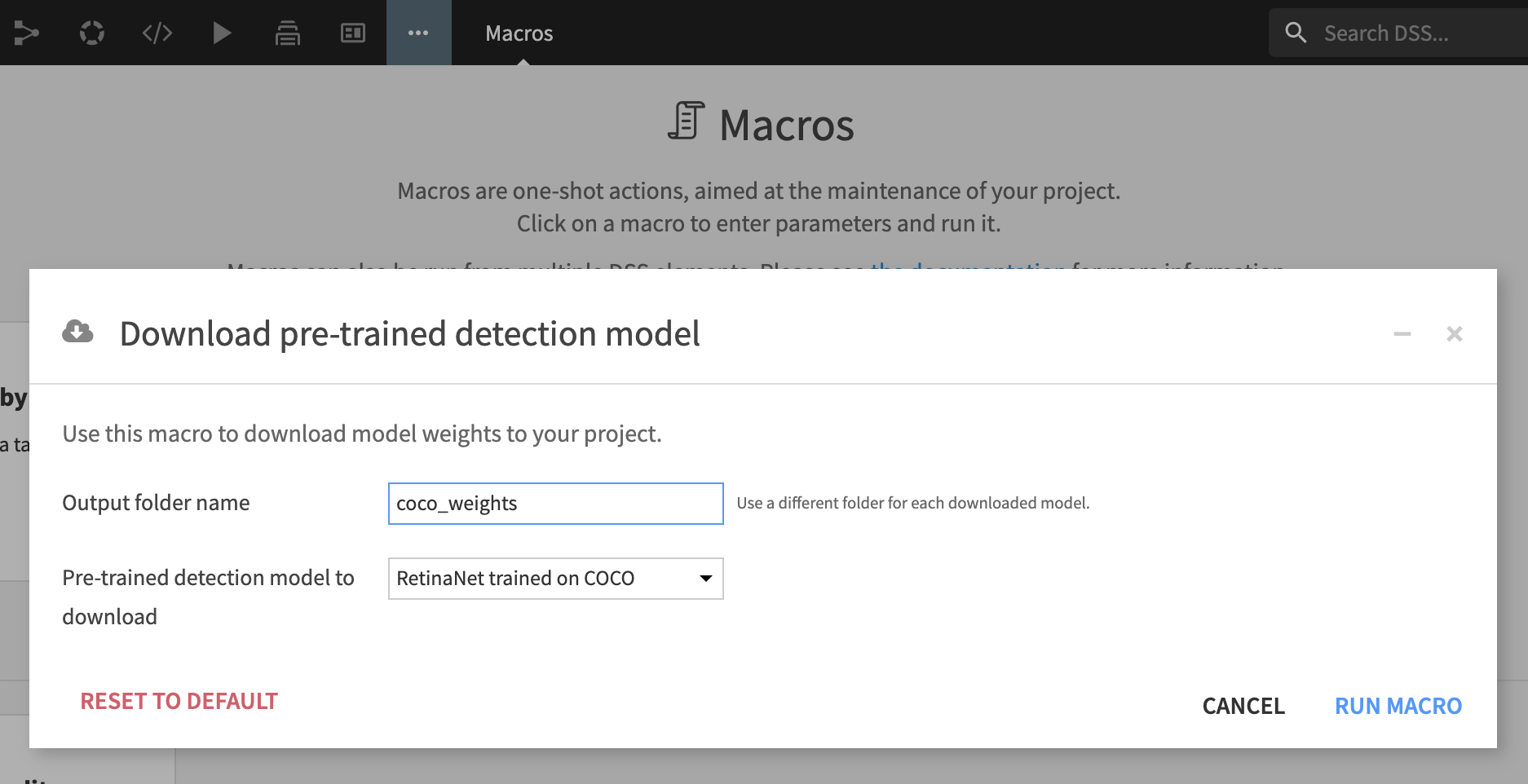This screenshot has height=784, width=1528.
Task: Open the Flow icon in top navigation
Action: [x=26, y=33]
